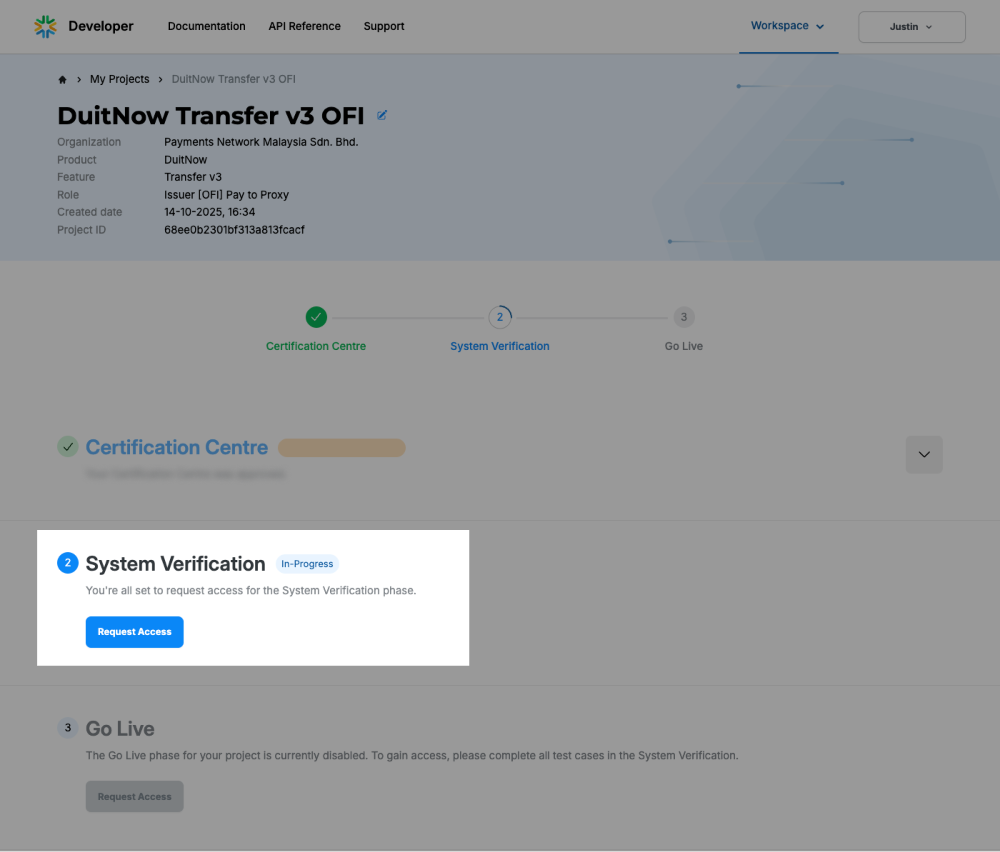Click the checkmark icon beside Certification Centre heading
The height and width of the screenshot is (852, 1000).
[x=68, y=447]
